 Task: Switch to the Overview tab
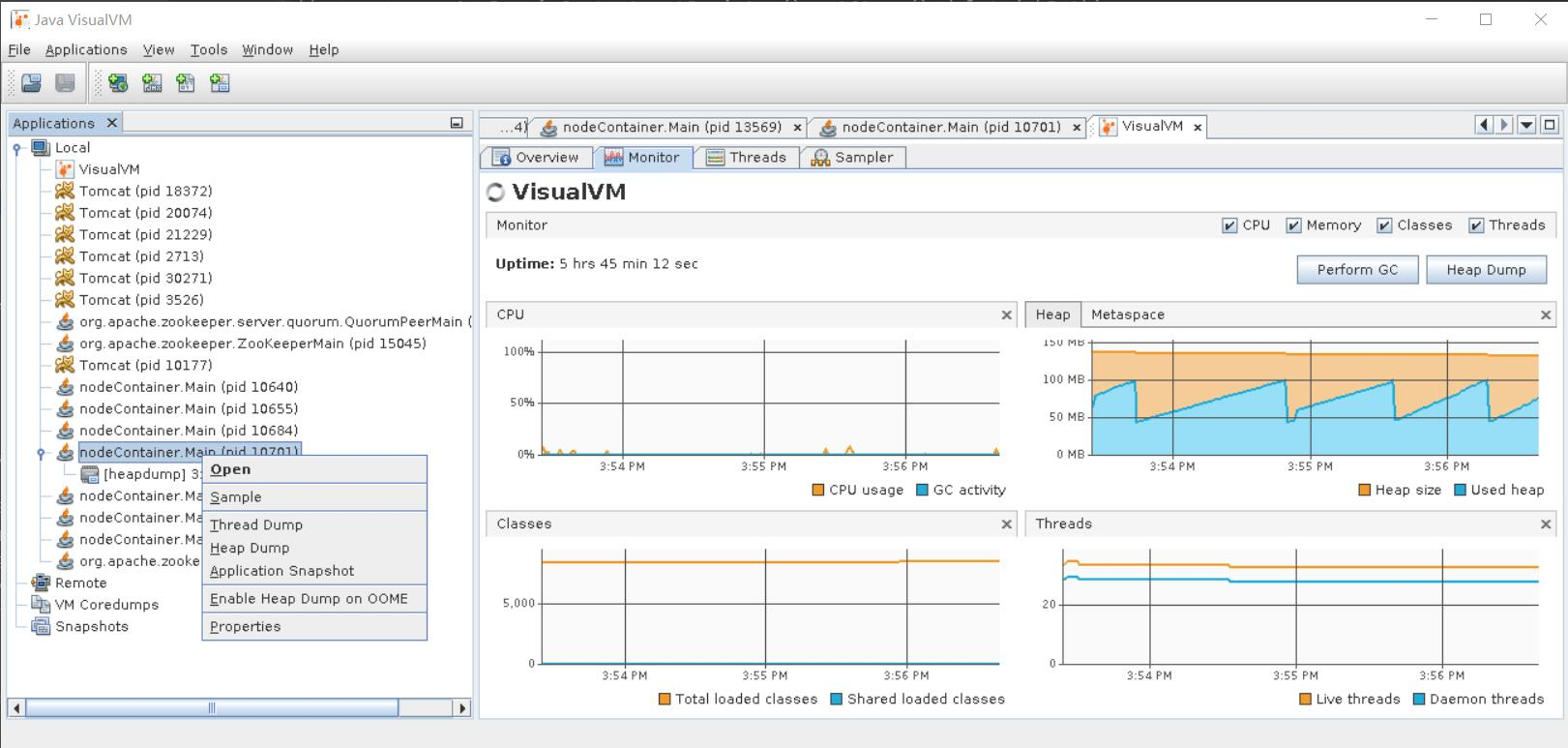535,158
